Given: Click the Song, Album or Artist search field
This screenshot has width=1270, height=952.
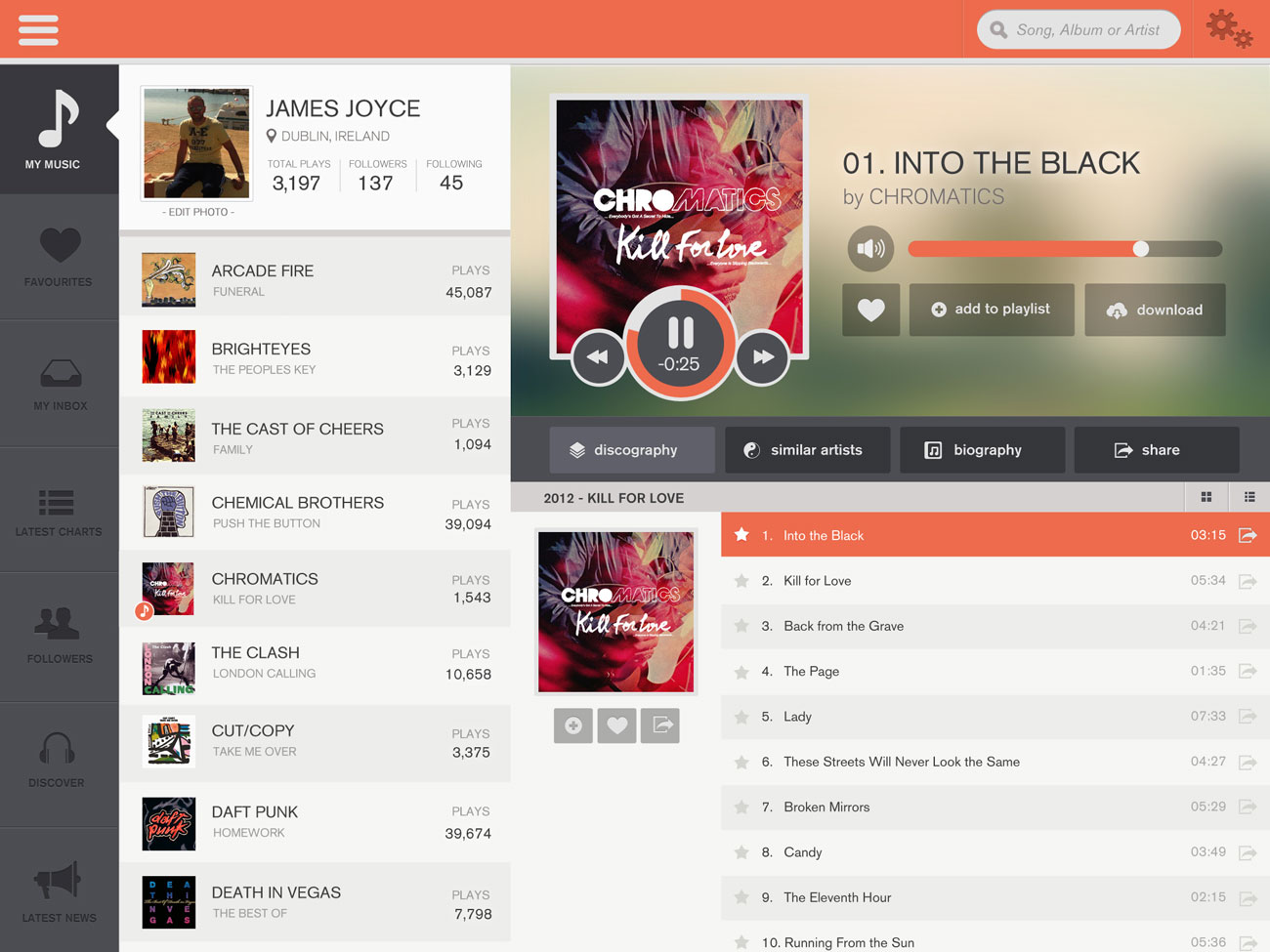Looking at the screenshot, I should (x=1079, y=30).
